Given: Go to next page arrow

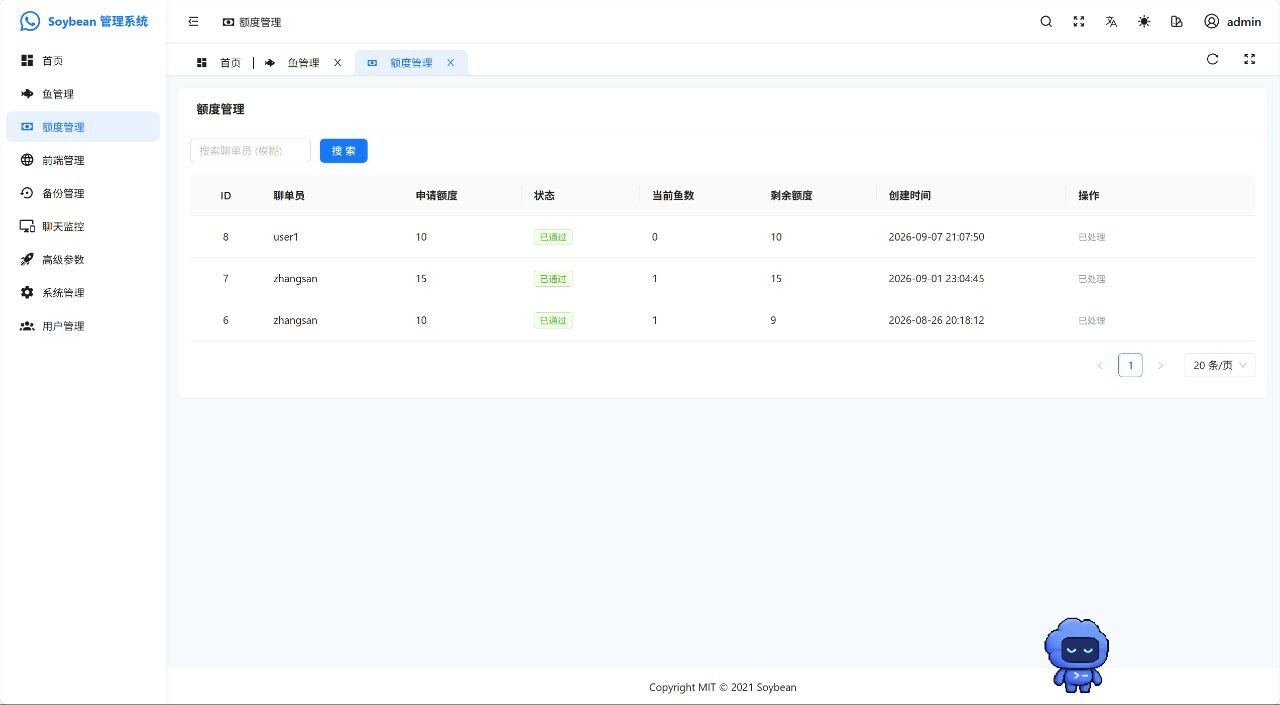Looking at the screenshot, I should [x=1160, y=365].
